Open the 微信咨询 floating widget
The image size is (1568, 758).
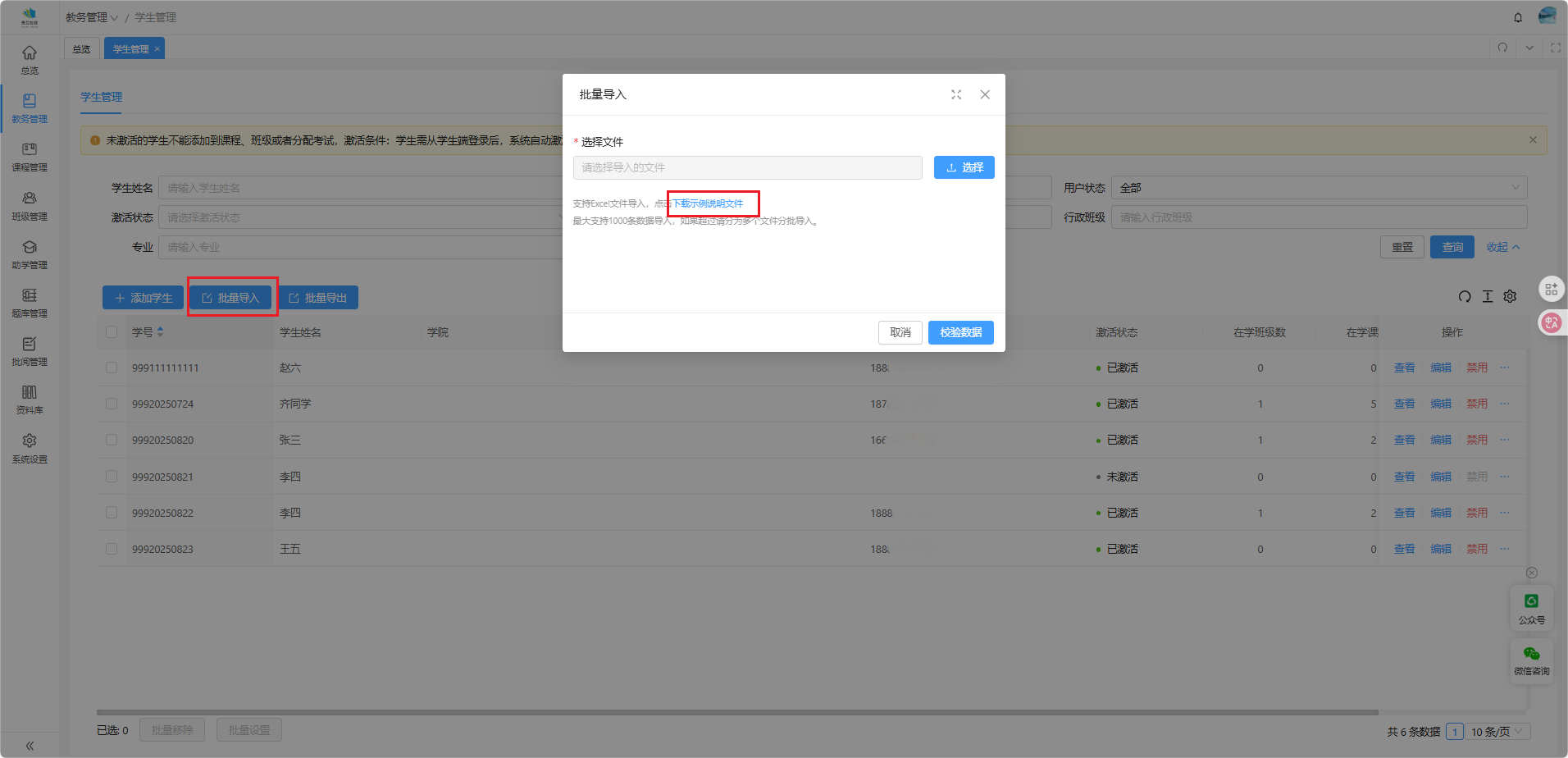click(x=1531, y=661)
